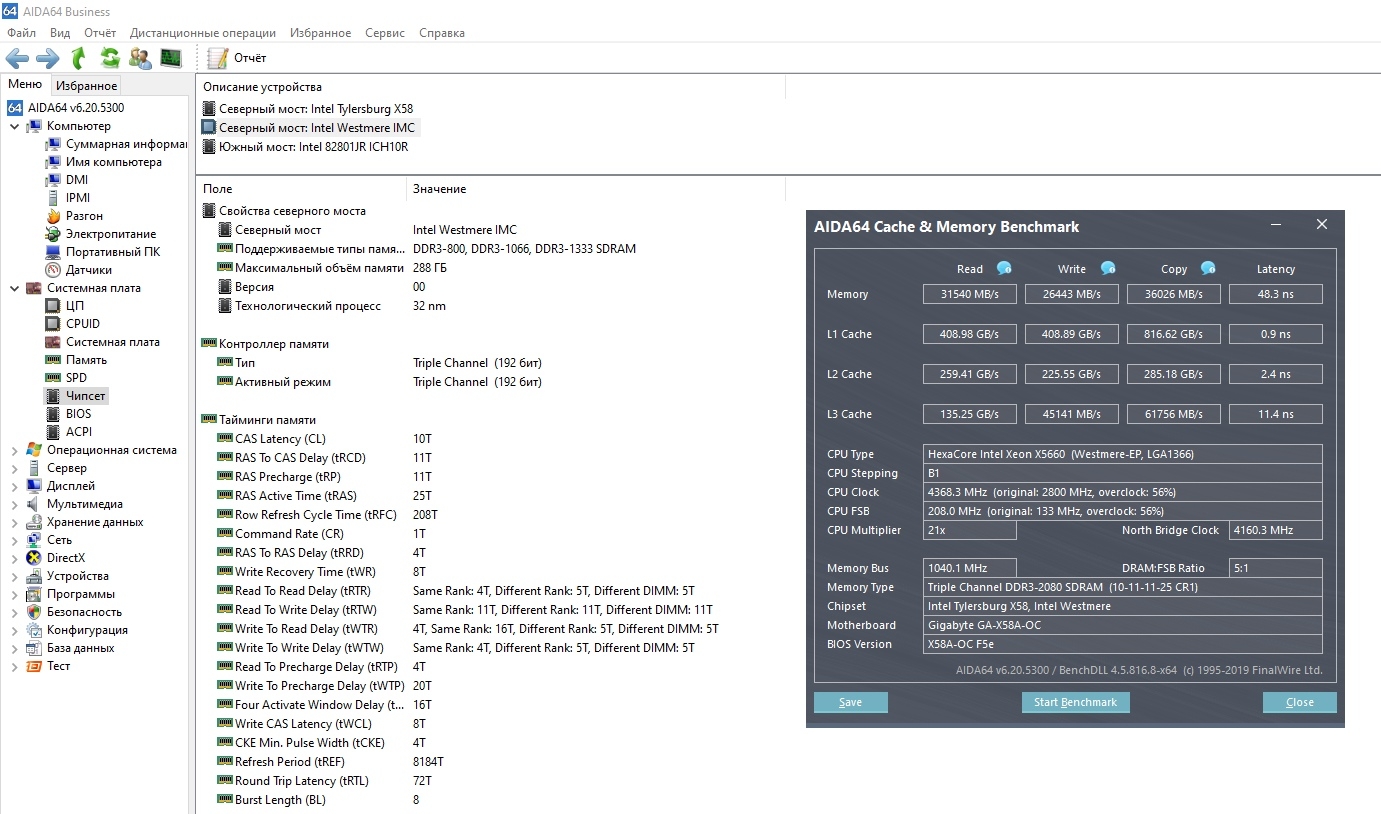The width and height of the screenshot is (1381, 814).
Task: Expand the Операционная система branch
Action: (x=14, y=450)
